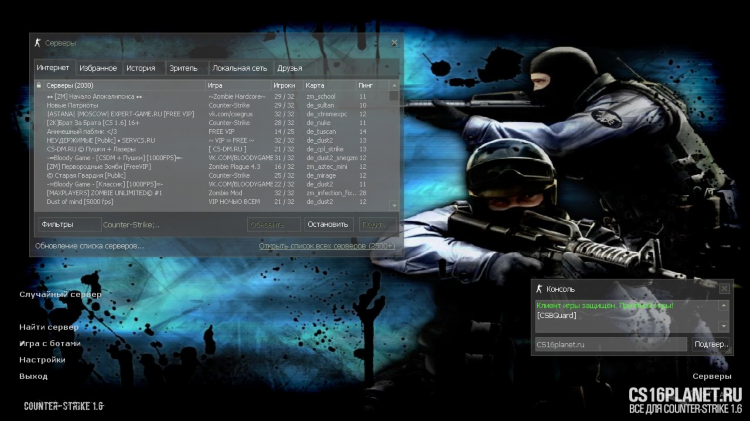Select server [2K]Брат За Брата [CS 1.6]
Viewport: 750px width, 421px height.
[213, 123]
